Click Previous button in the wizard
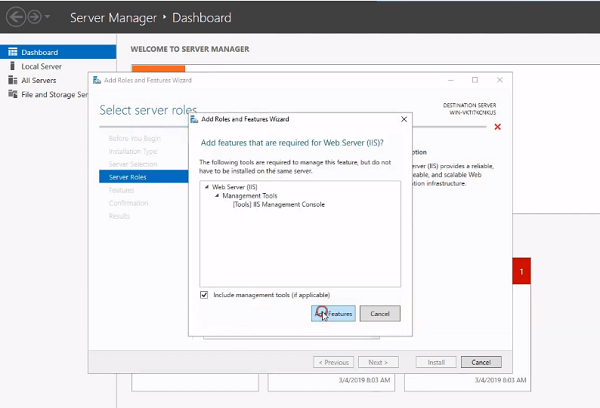The image size is (600, 408). tap(333, 362)
